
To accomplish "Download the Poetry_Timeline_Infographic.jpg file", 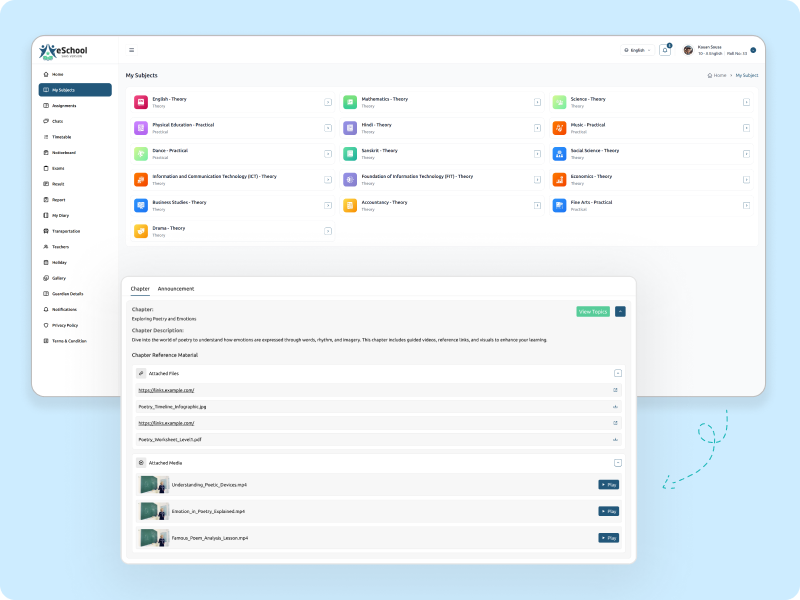I will coord(615,407).
